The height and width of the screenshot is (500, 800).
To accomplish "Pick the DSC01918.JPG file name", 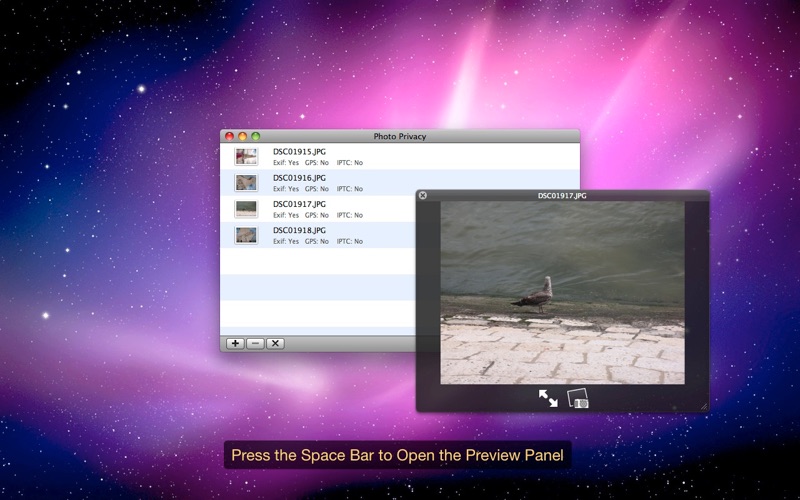I will click(x=300, y=230).
